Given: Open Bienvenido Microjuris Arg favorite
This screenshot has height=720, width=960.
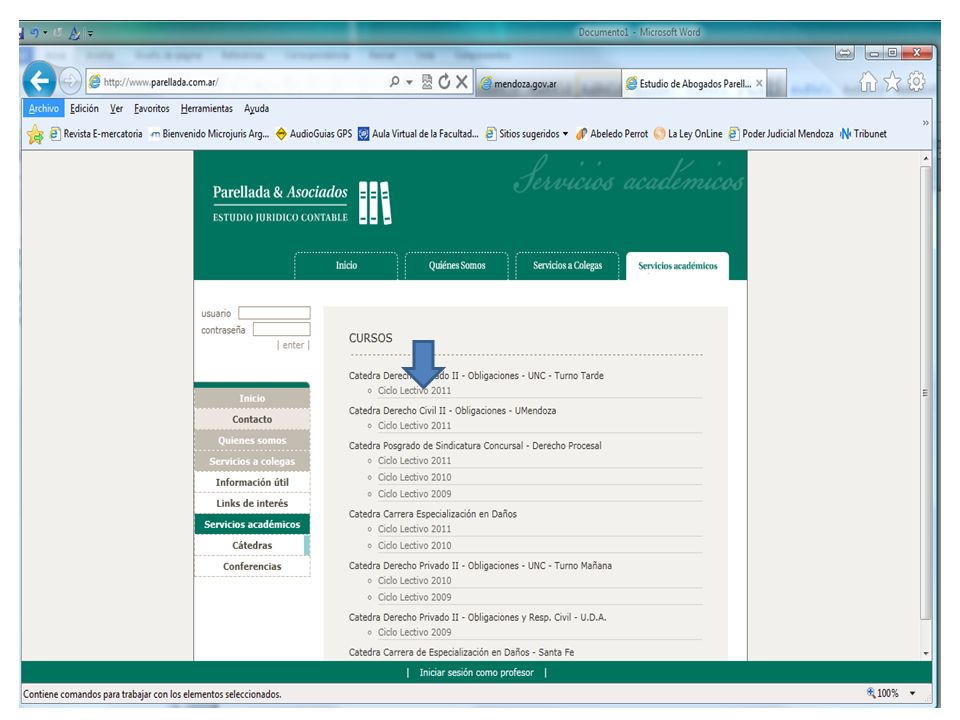Looking at the screenshot, I should (x=209, y=133).
